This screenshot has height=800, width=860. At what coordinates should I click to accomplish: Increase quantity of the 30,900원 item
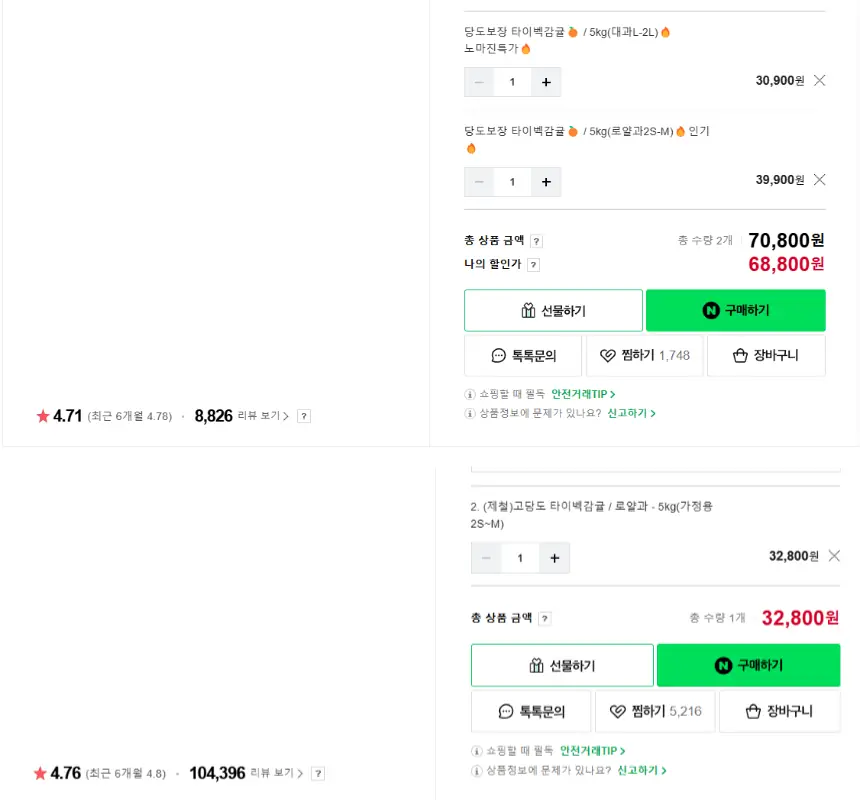pos(546,82)
